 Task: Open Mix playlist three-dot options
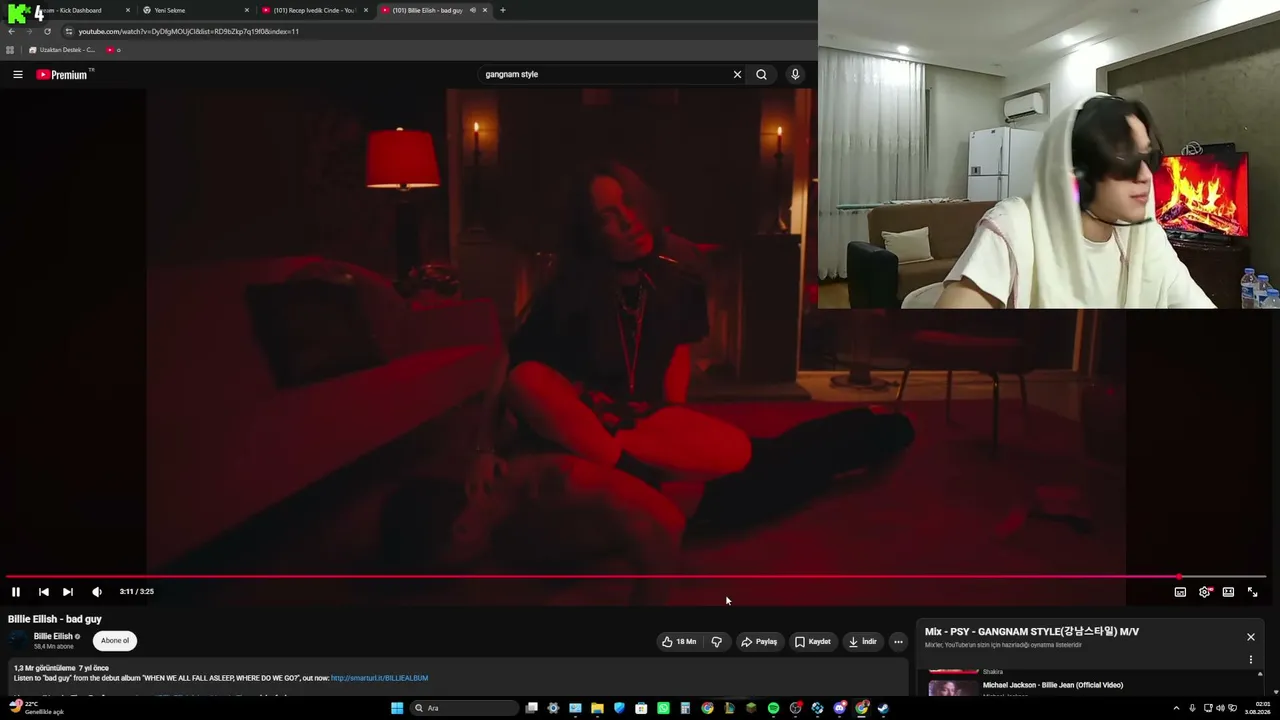[1250, 660]
